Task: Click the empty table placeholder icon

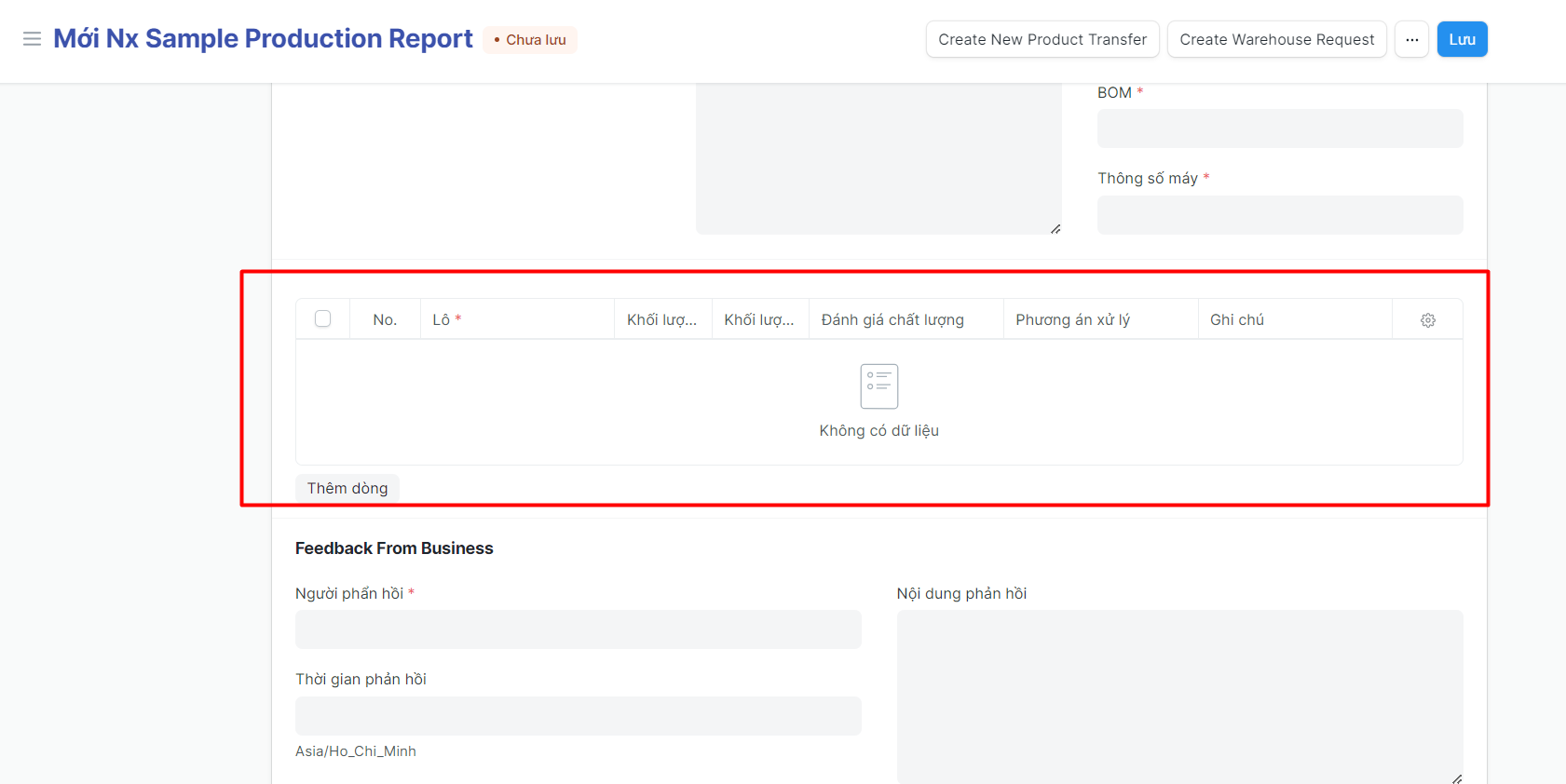Action: [878, 385]
